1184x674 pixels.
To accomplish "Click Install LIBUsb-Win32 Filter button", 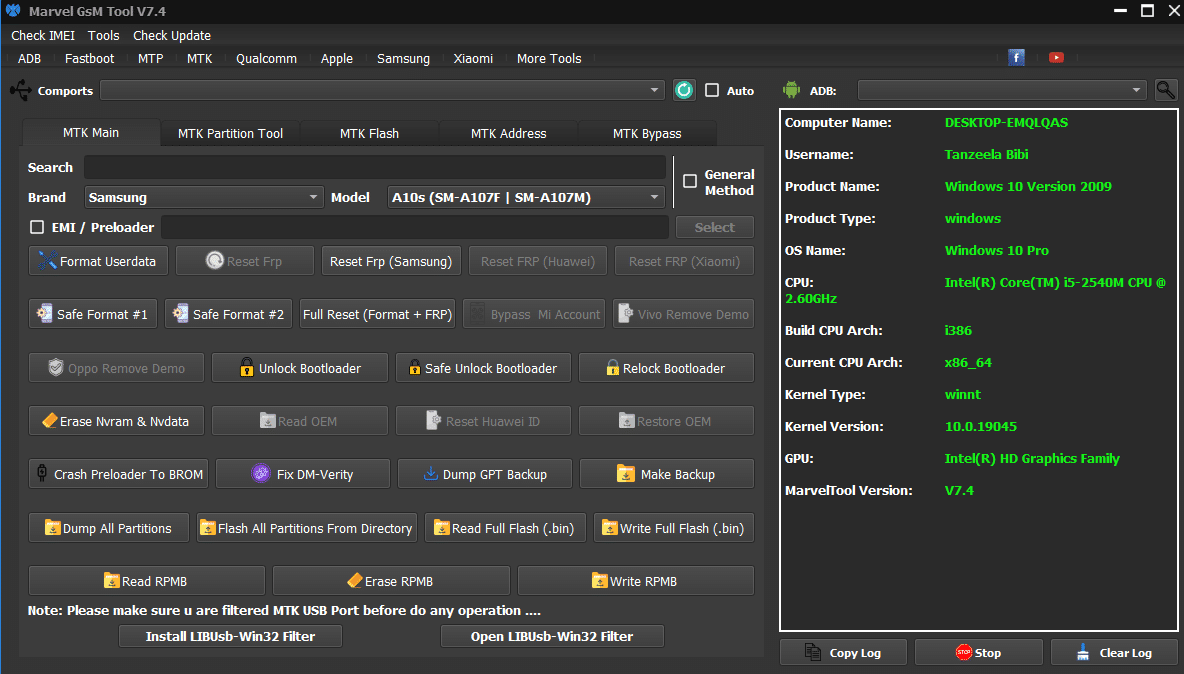I will [230, 636].
